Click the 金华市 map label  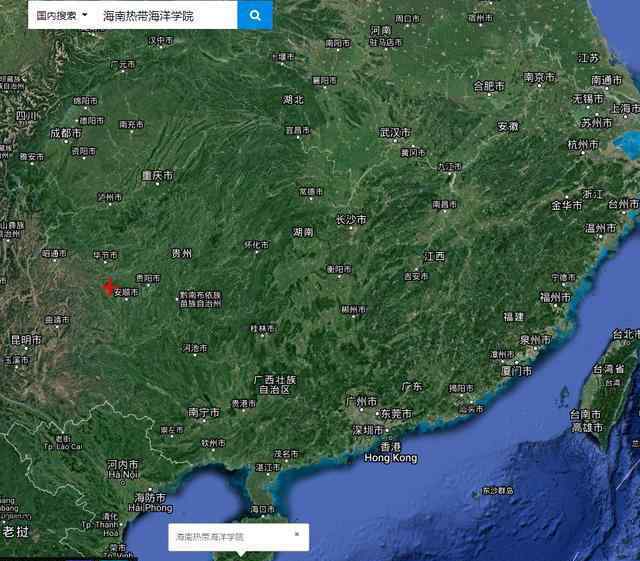567,205
